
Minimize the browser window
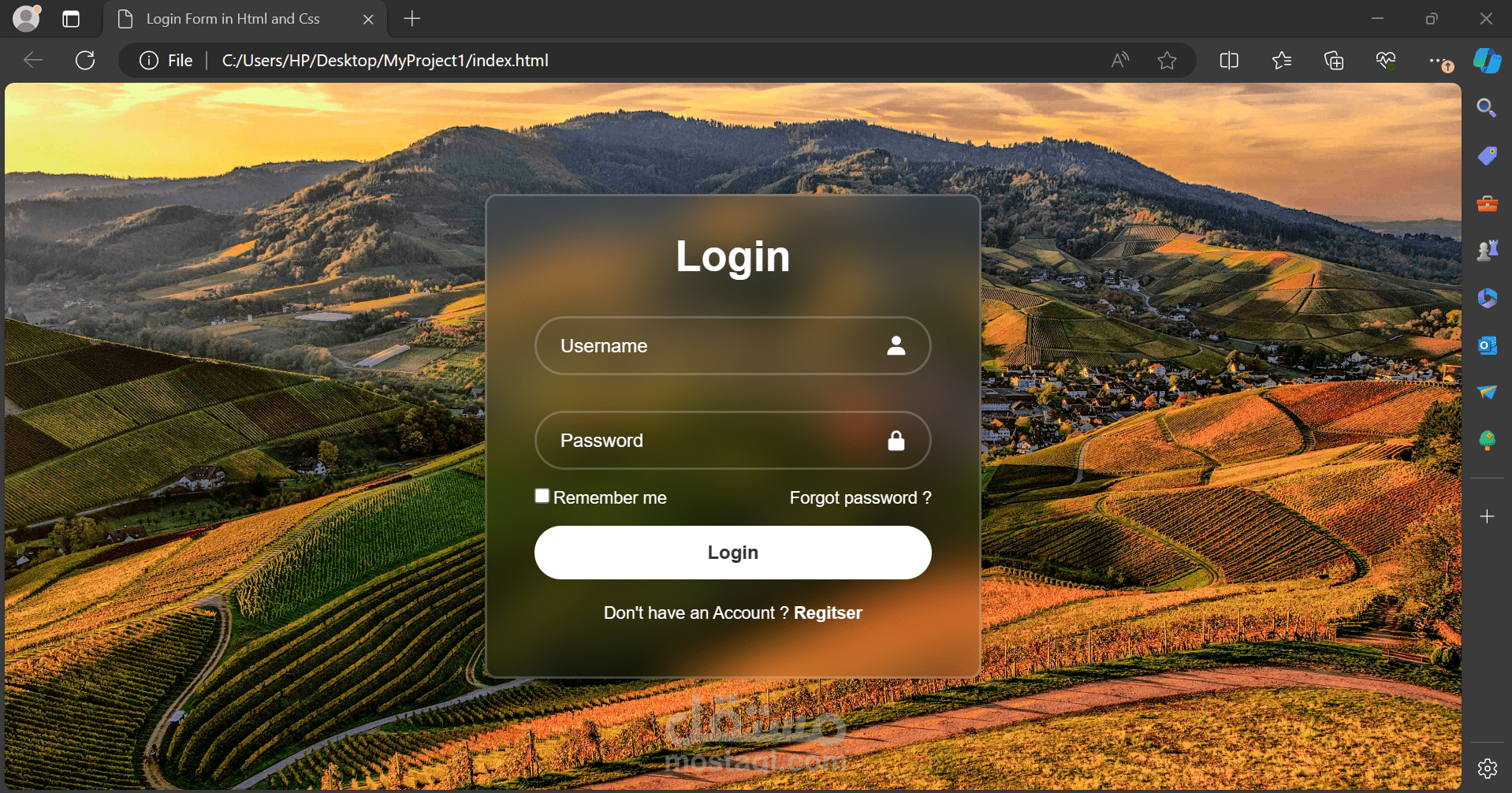point(1378,19)
